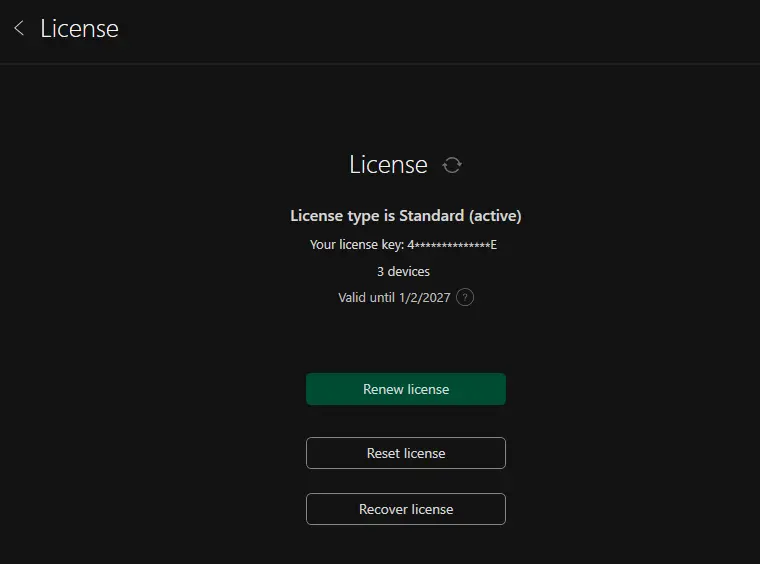Click the Recover license button
This screenshot has width=760, height=564.
click(x=406, y=509)
